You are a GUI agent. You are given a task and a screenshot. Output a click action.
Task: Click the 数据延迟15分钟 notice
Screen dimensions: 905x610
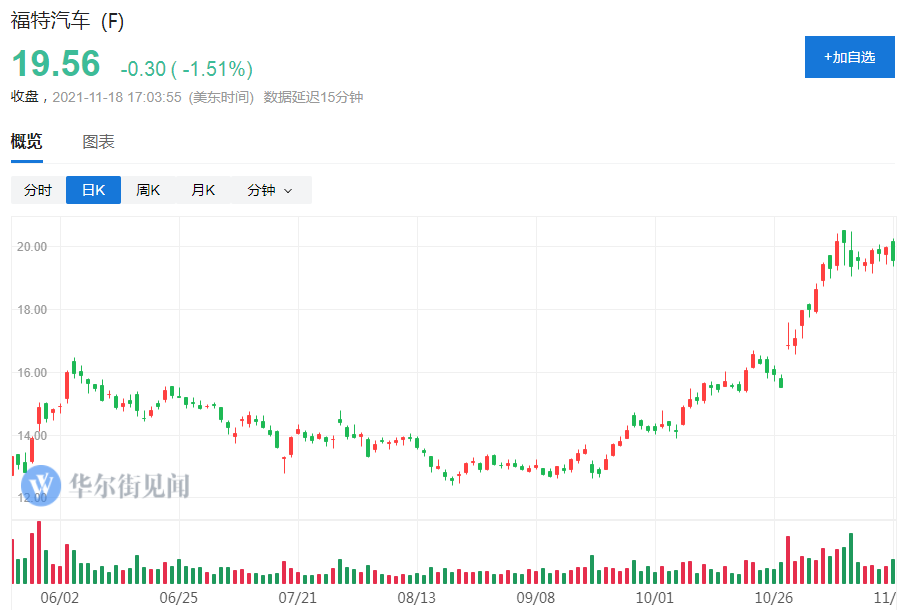coord(313,97)
